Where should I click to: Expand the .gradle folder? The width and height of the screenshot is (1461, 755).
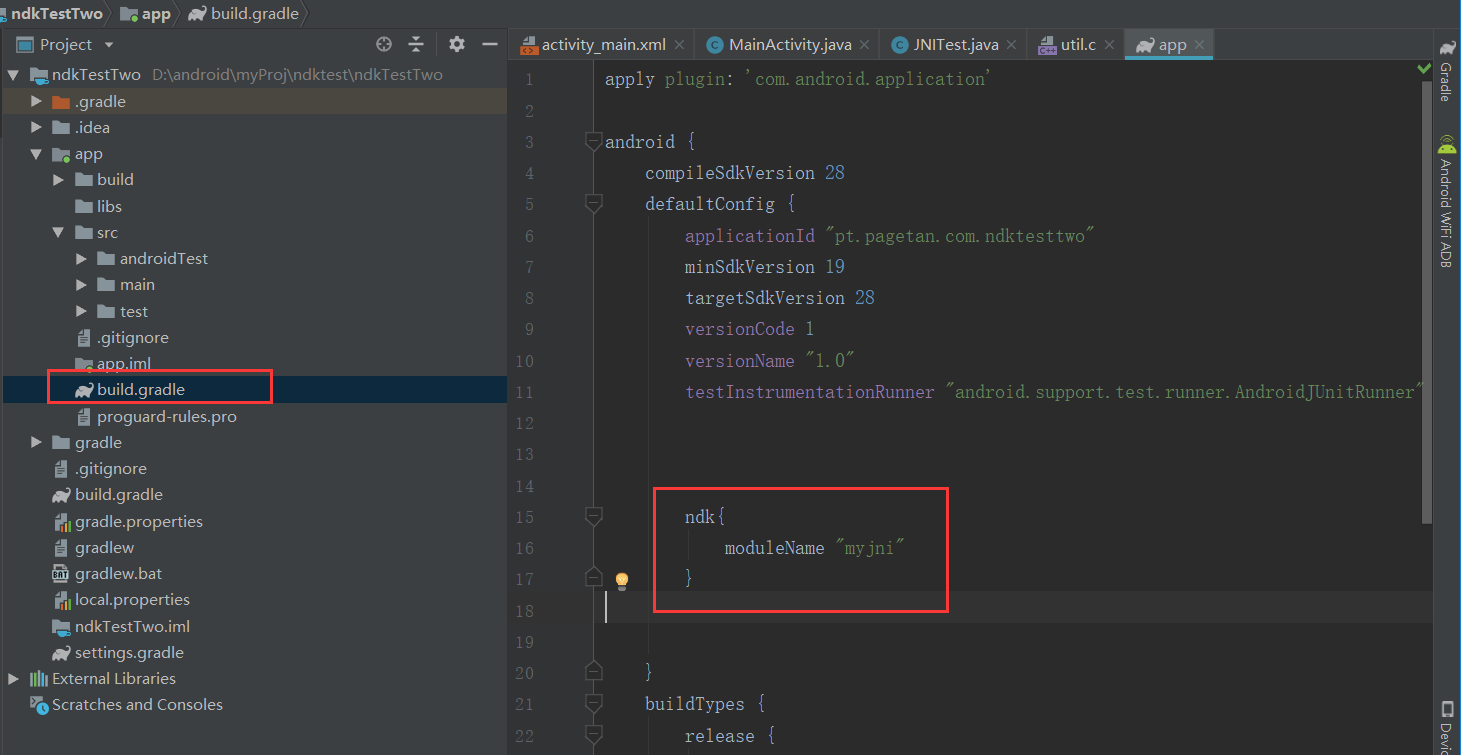(36, 101)
